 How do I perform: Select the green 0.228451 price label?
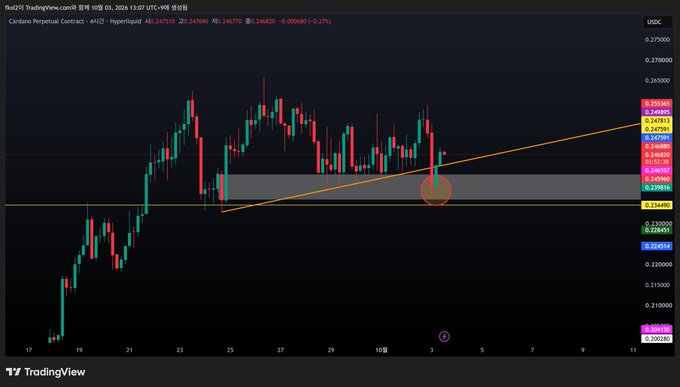click(x=657, y=230)
